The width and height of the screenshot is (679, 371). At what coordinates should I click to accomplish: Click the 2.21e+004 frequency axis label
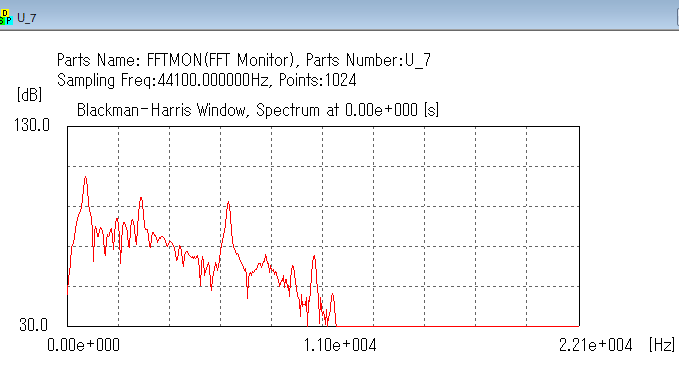click(595, 345)
